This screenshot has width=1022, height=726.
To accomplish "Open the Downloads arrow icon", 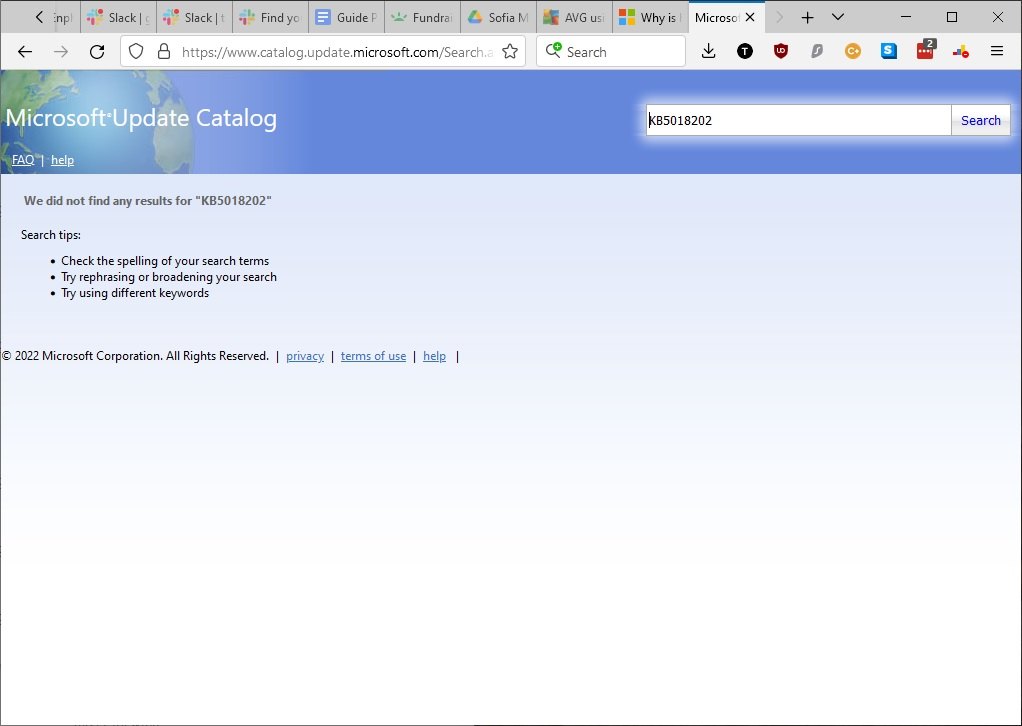I will [x=708, y=51].
